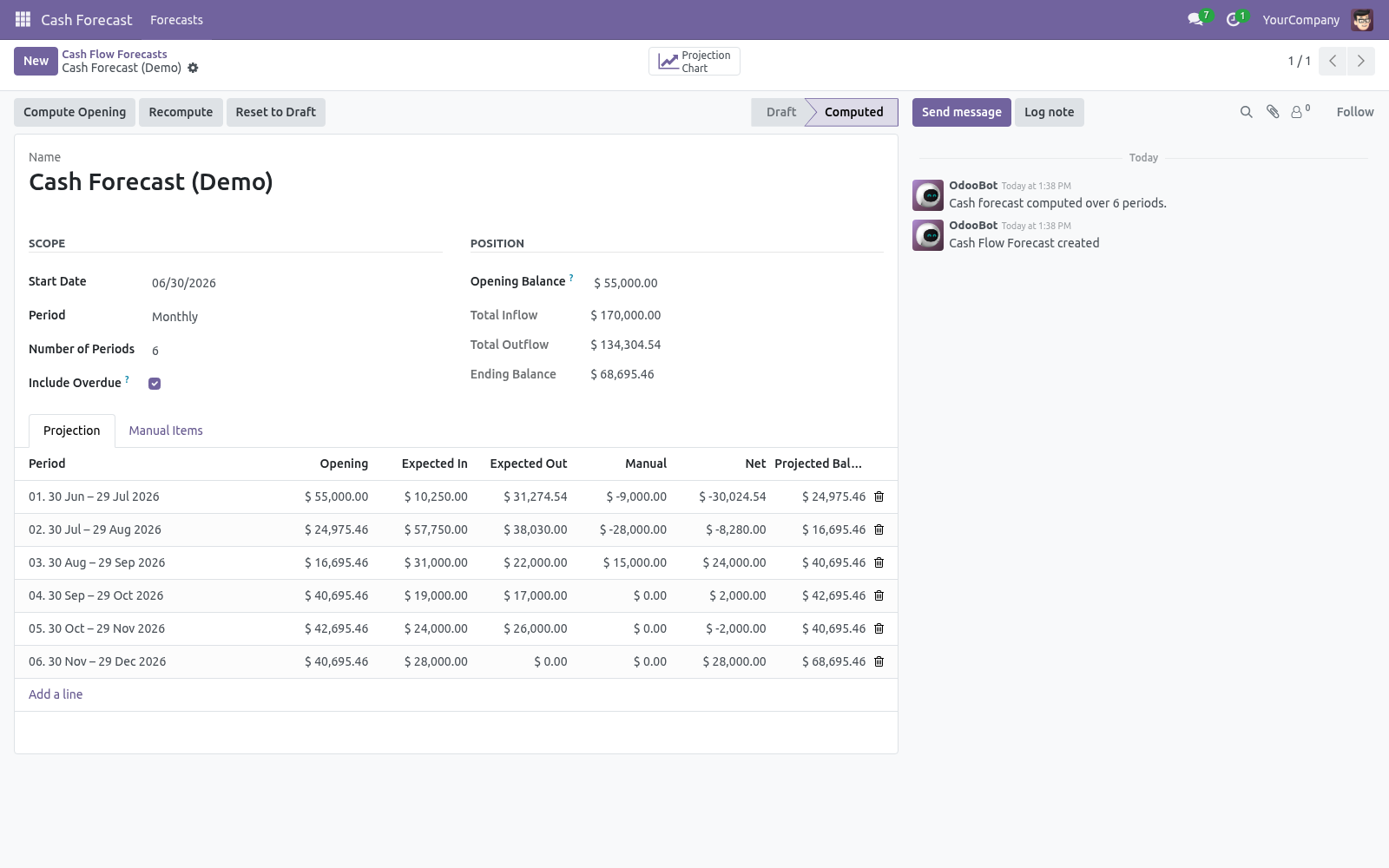The height and width of the screenshot is (868, 1389).
Task: Attach files using paperclip icon
Action: click(x=1273, y=112)
